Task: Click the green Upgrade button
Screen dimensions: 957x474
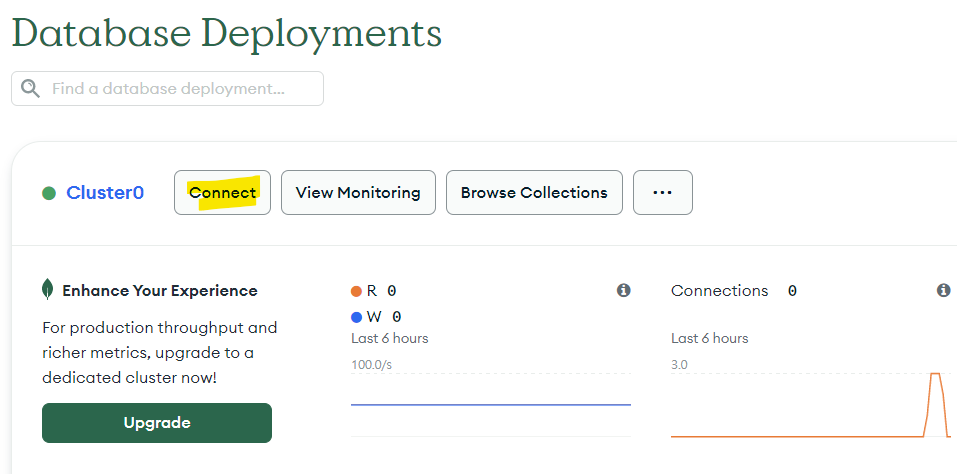Action: [157, 423]
